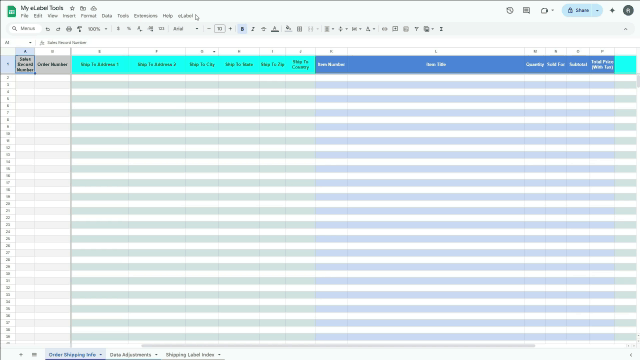
Task: Click the font size input field
Action: pyautogui.click(x=220, y=29)
